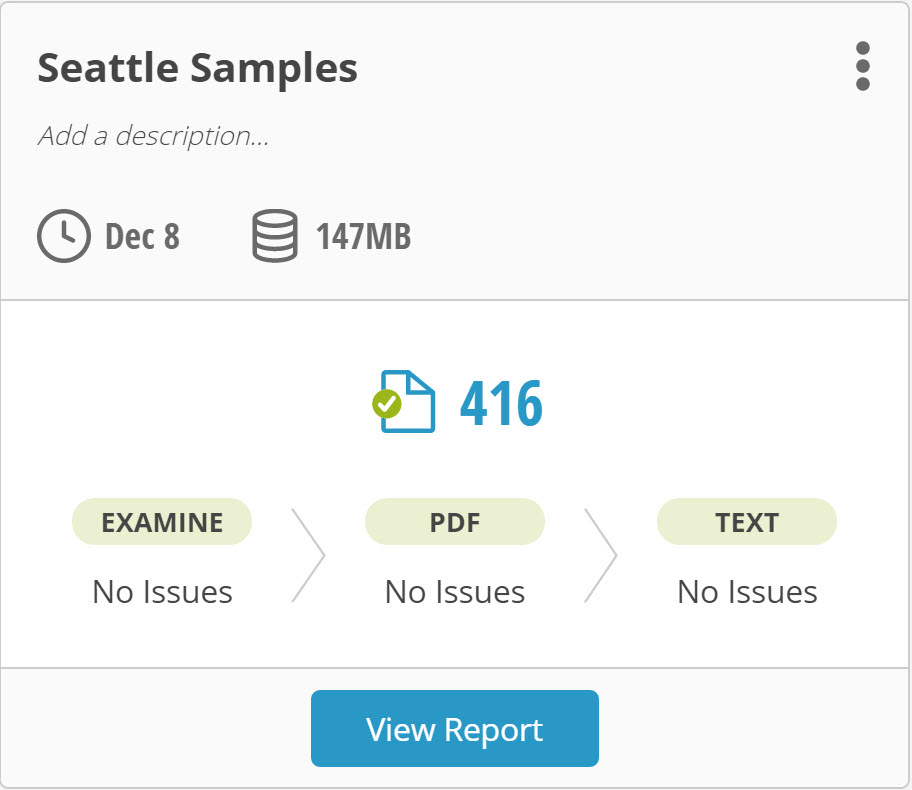912x790 pixels.
Task: Select the TEXT stage pill
Action: coord(747,522)
